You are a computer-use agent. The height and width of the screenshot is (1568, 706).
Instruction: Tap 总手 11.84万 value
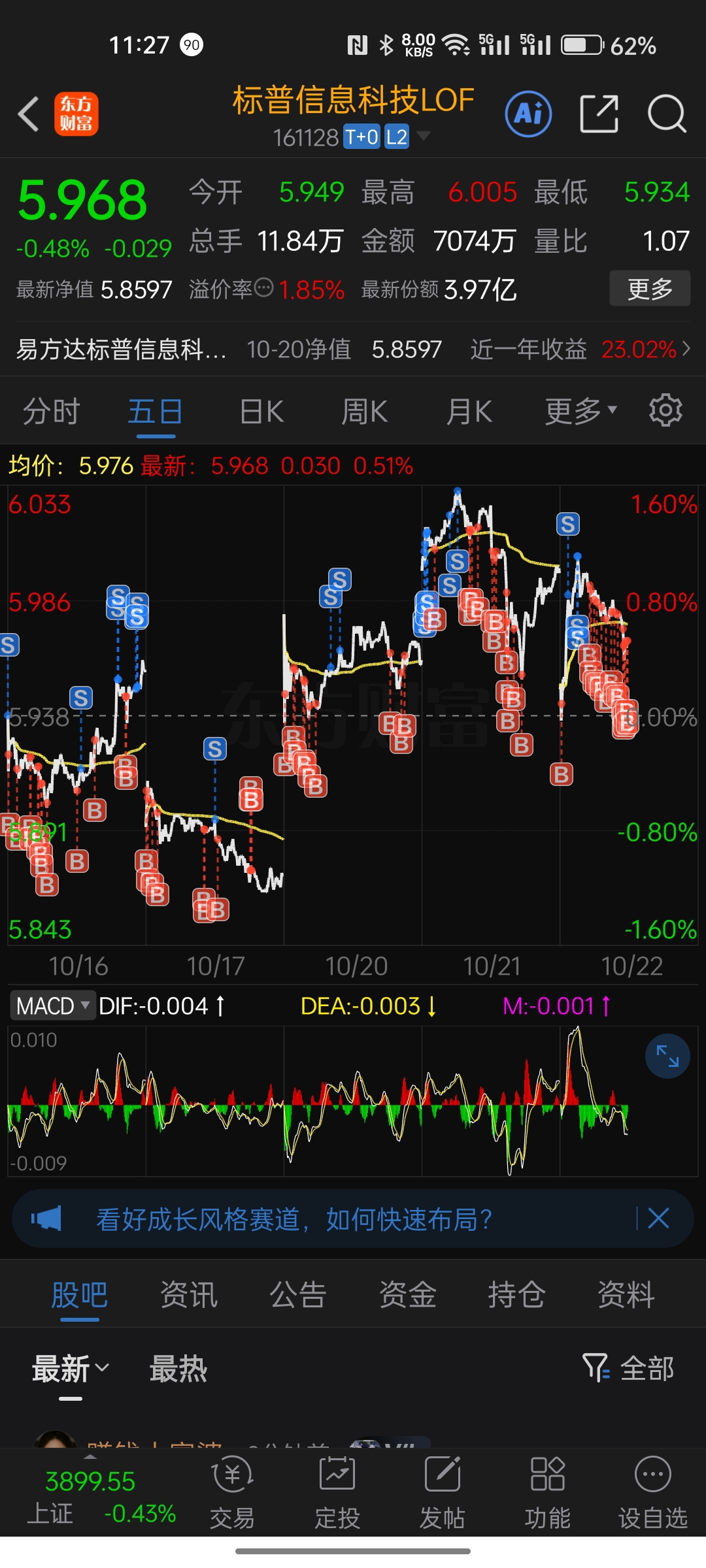pos(266,241)
